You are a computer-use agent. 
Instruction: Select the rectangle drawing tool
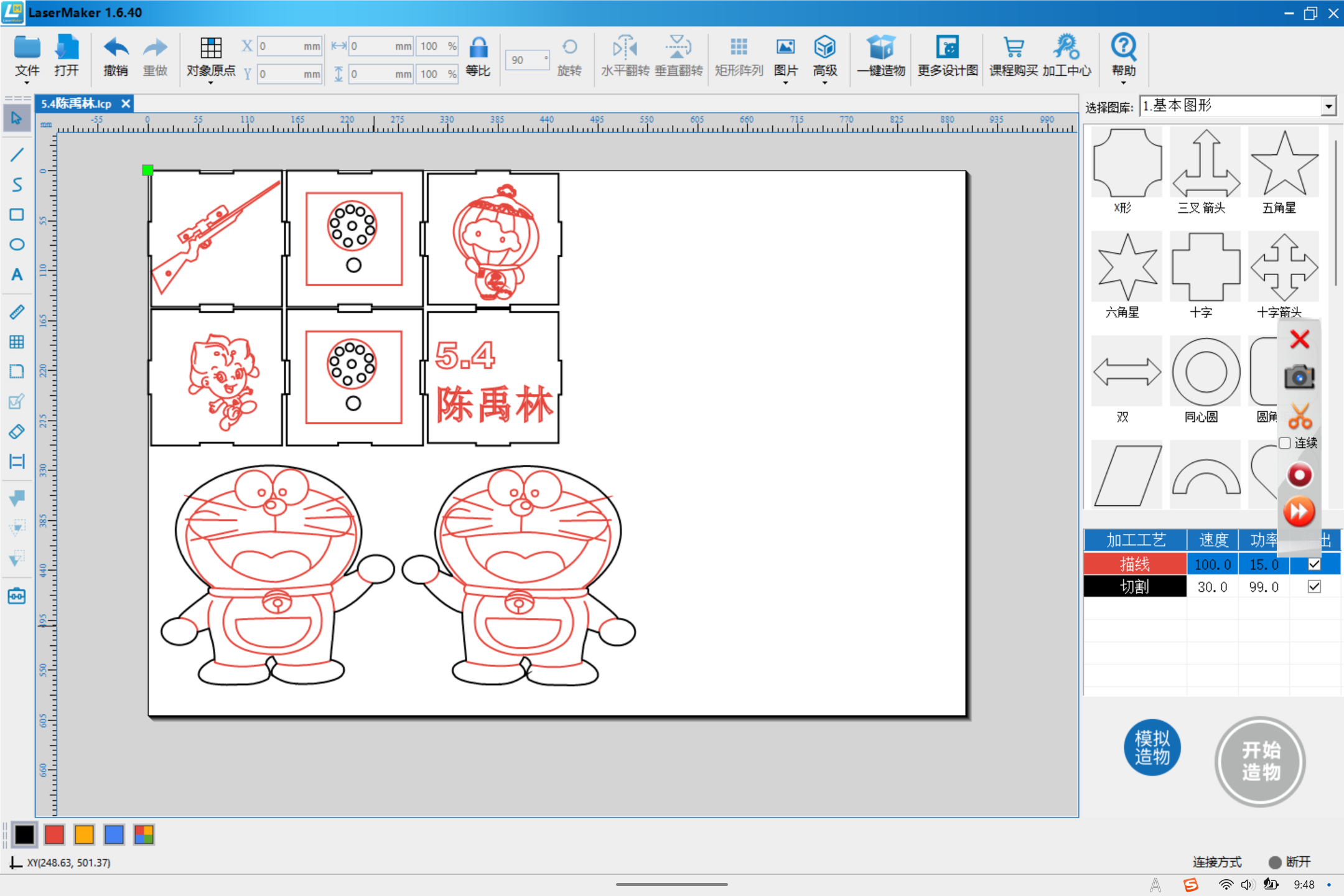point(17,215)
